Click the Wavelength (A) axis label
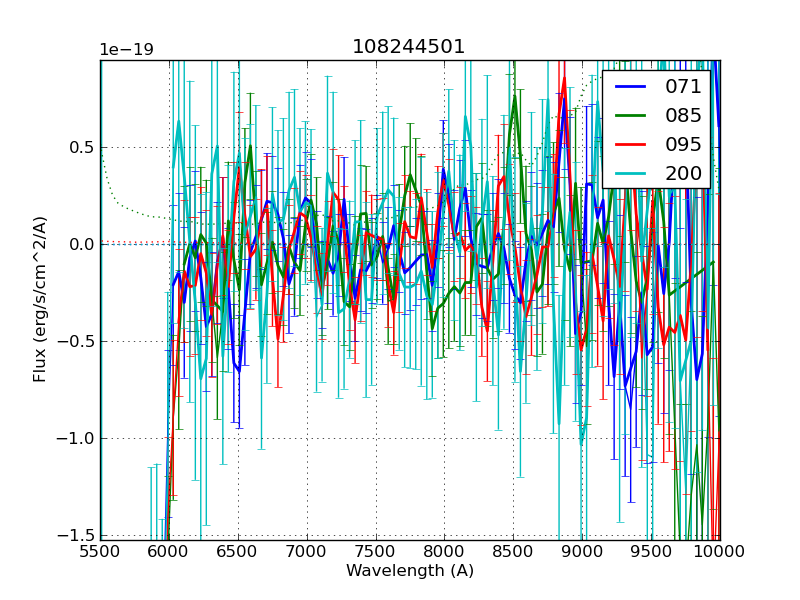This screenshot has height=600, width=800. point(410,571)
